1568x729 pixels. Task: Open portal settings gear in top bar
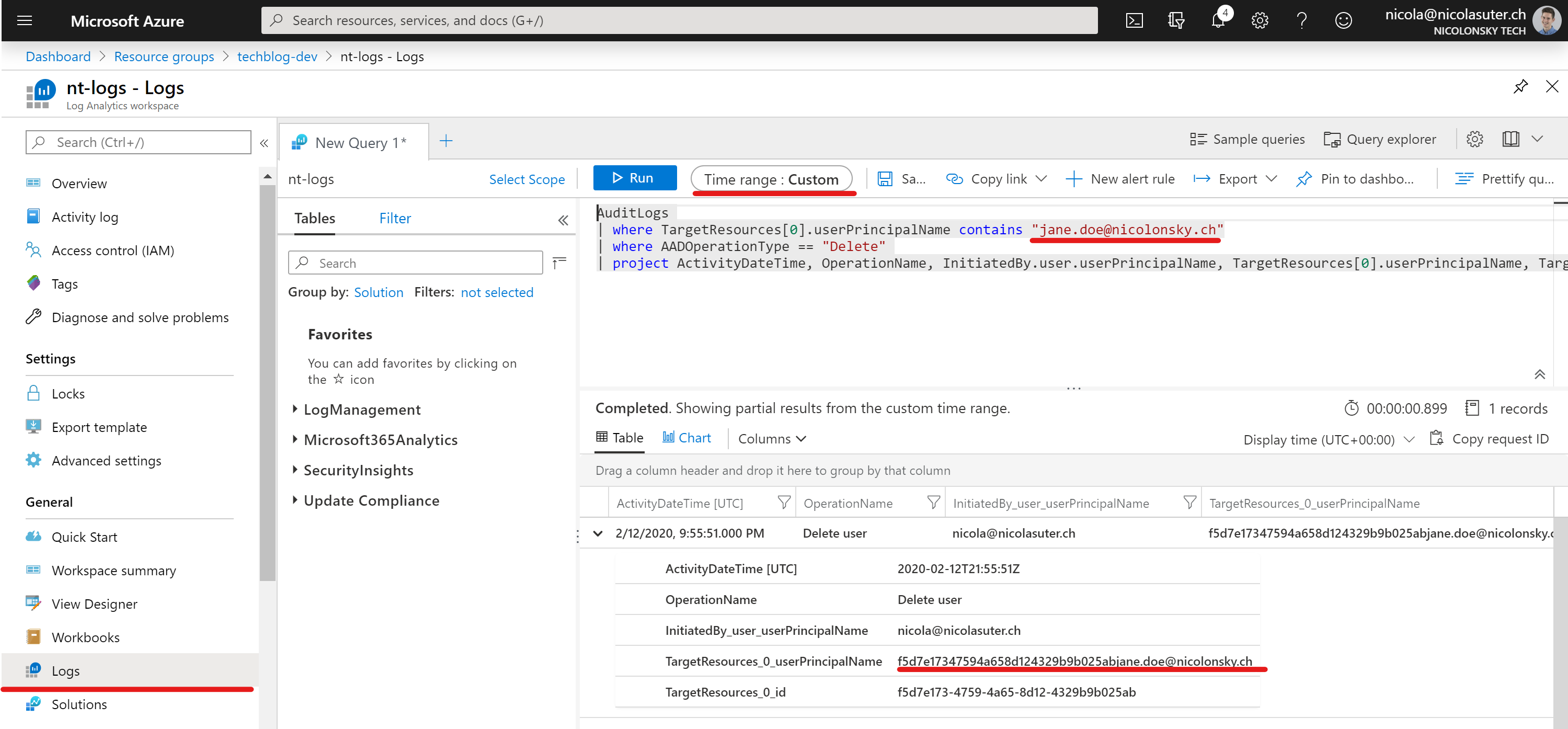(1260, 21)
